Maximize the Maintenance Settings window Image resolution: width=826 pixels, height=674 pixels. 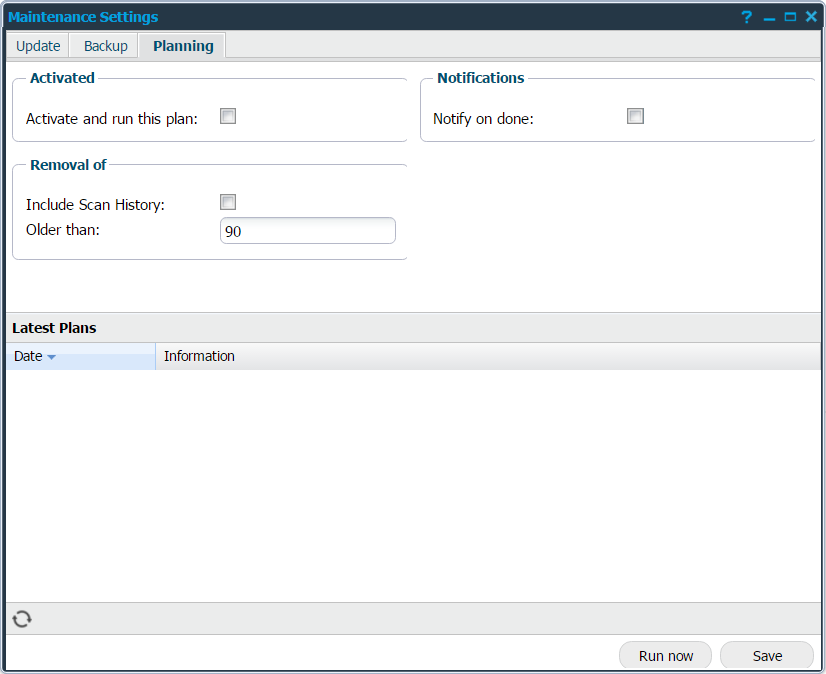coord(790,17)
